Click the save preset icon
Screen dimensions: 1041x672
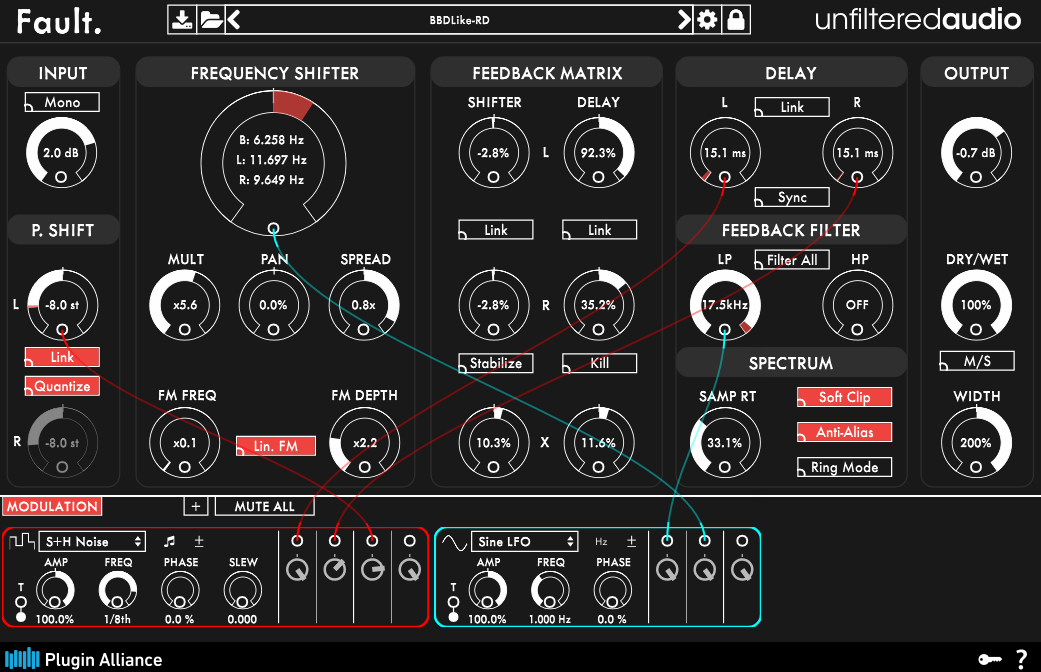pos(181,19)
